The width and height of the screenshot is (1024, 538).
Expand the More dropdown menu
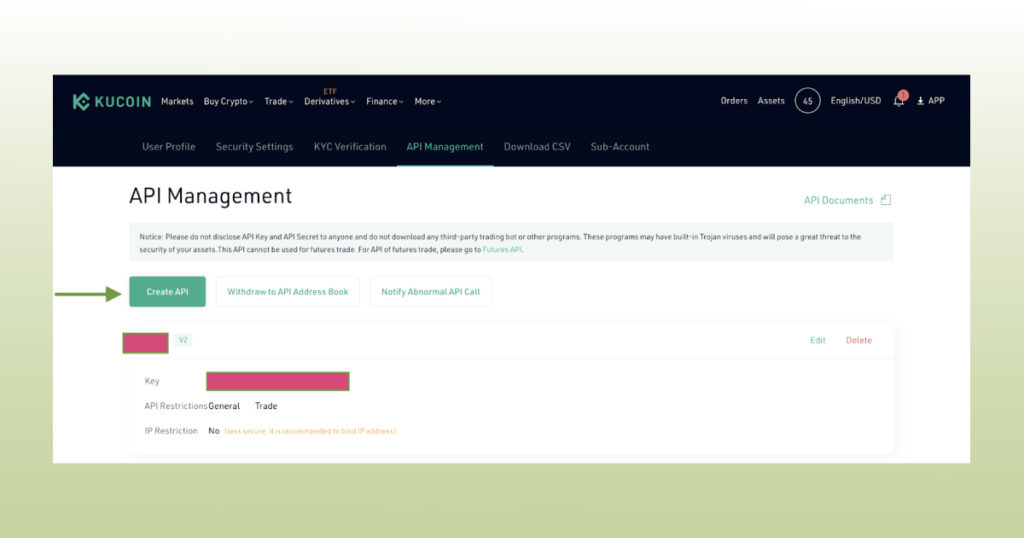(428, 101)
